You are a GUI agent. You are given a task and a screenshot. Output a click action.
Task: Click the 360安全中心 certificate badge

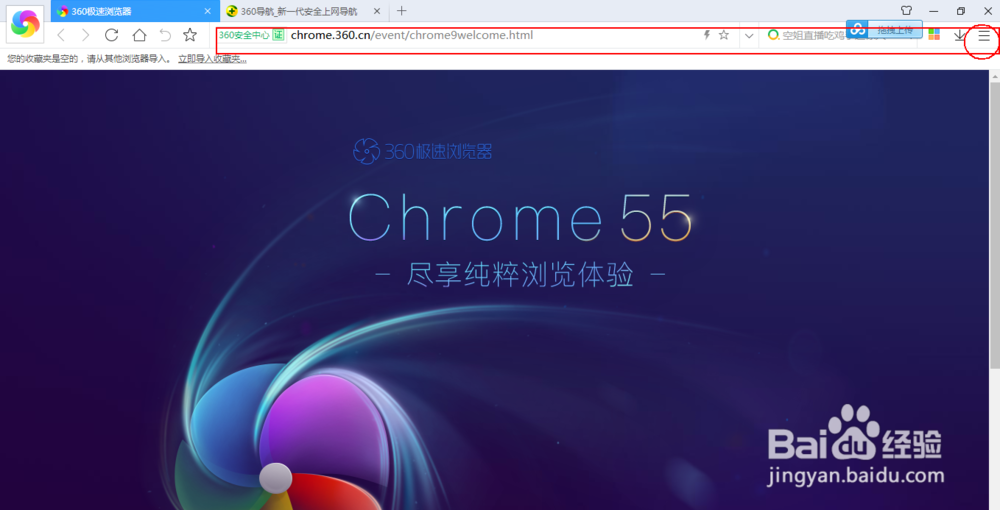pyautogui.click(x=251, y=35)
